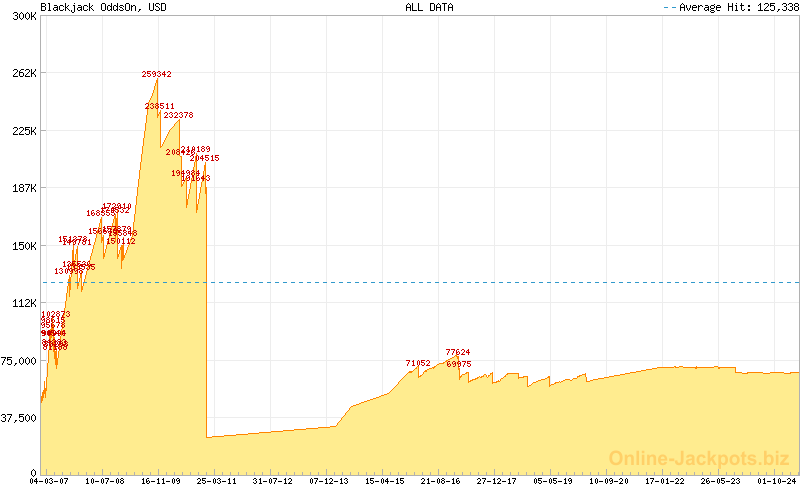Viewport: 800px width, 490px height.
Task: Click the 232378 data label
Action: click(178, 115)
